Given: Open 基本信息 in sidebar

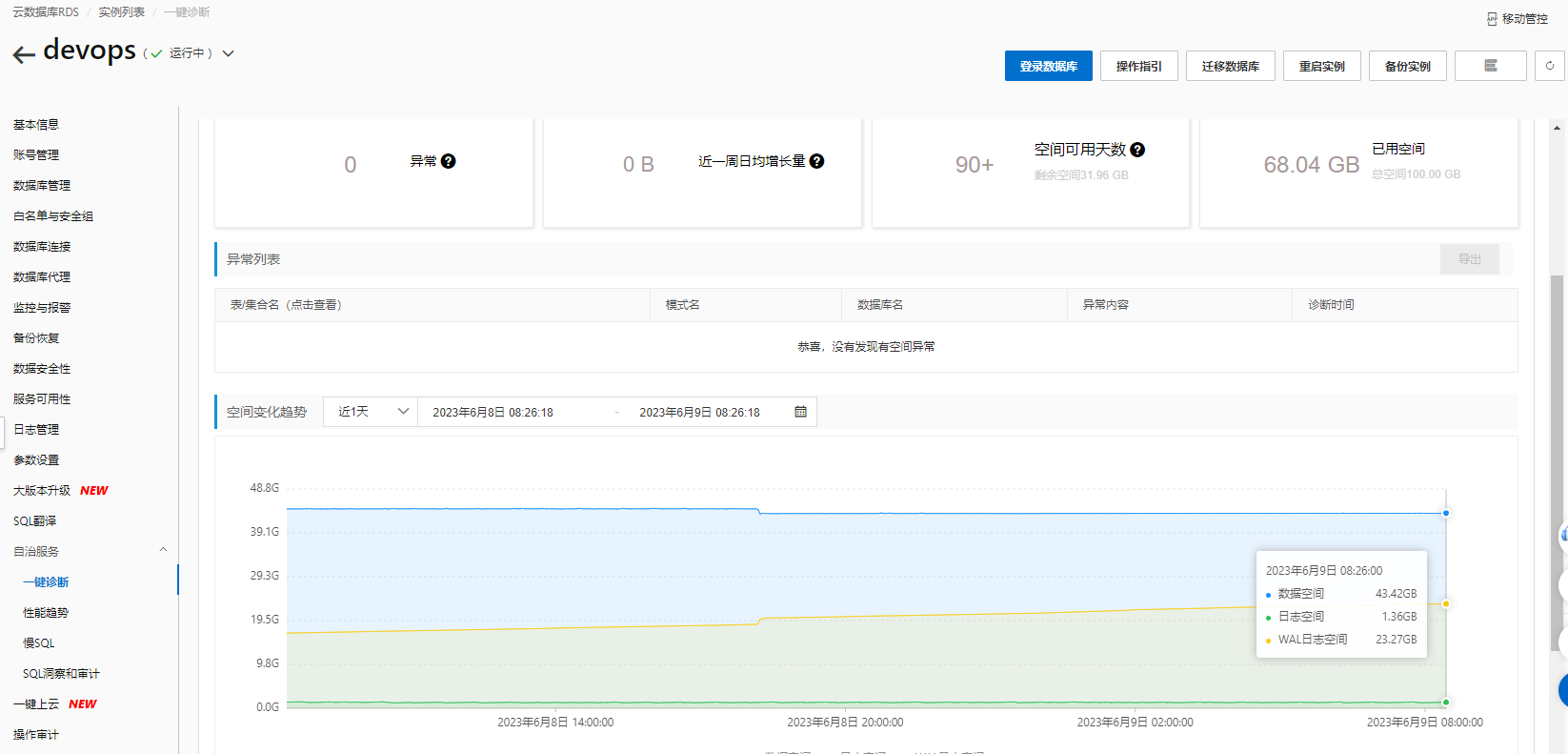Looking at the screenshot, I should point(36,125).
